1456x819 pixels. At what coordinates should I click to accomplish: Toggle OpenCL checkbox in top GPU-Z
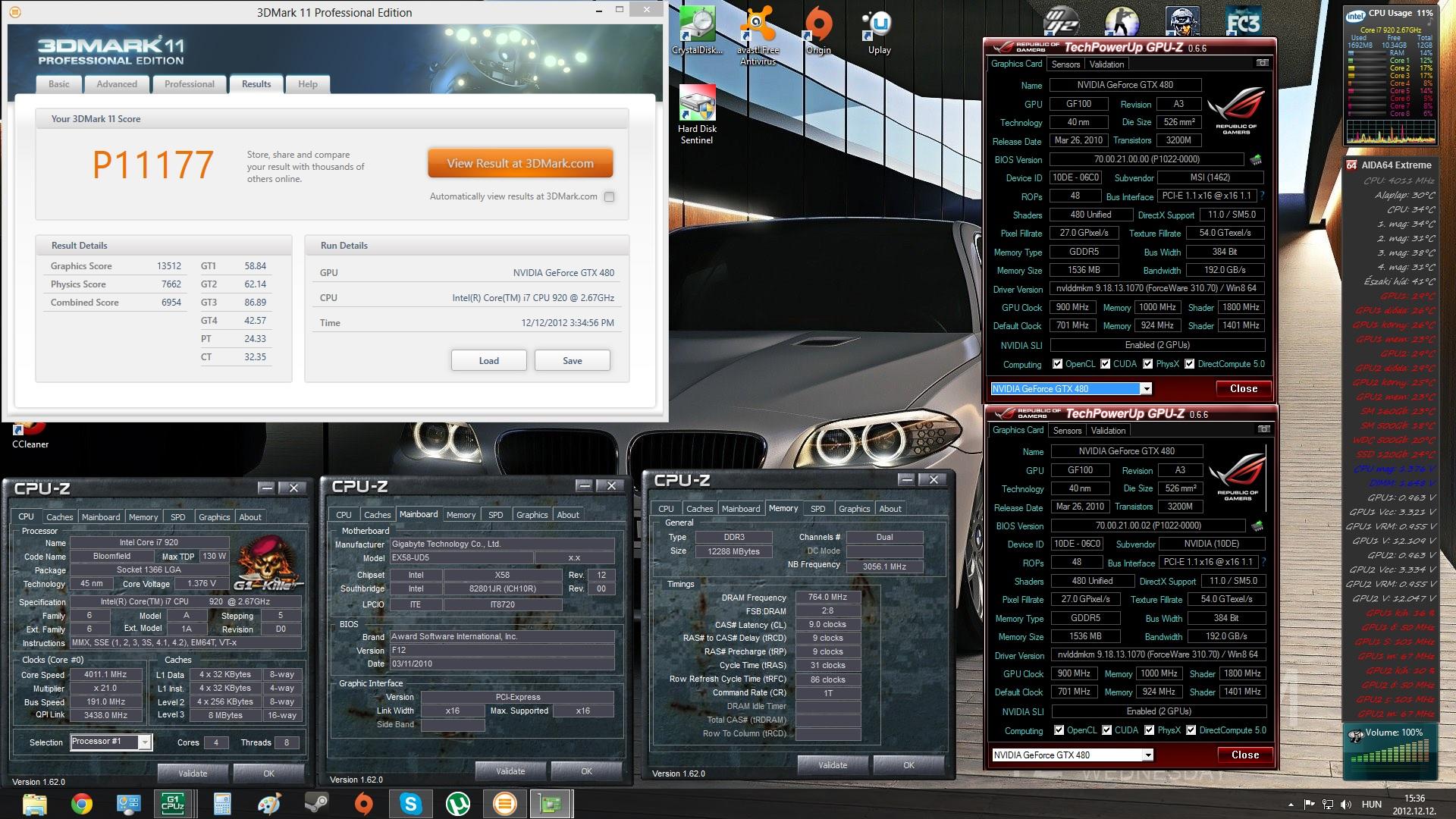1058,364
